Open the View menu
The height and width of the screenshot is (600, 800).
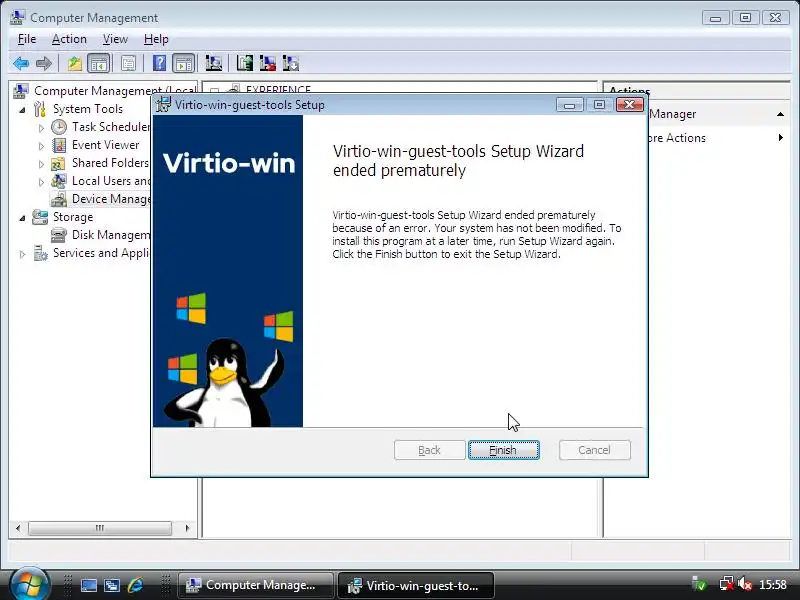115,39
